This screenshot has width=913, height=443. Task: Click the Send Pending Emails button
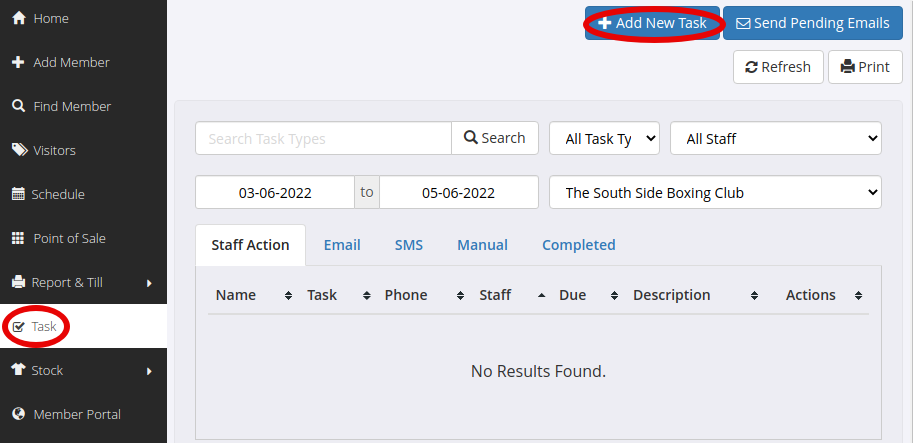click(813, 23)
